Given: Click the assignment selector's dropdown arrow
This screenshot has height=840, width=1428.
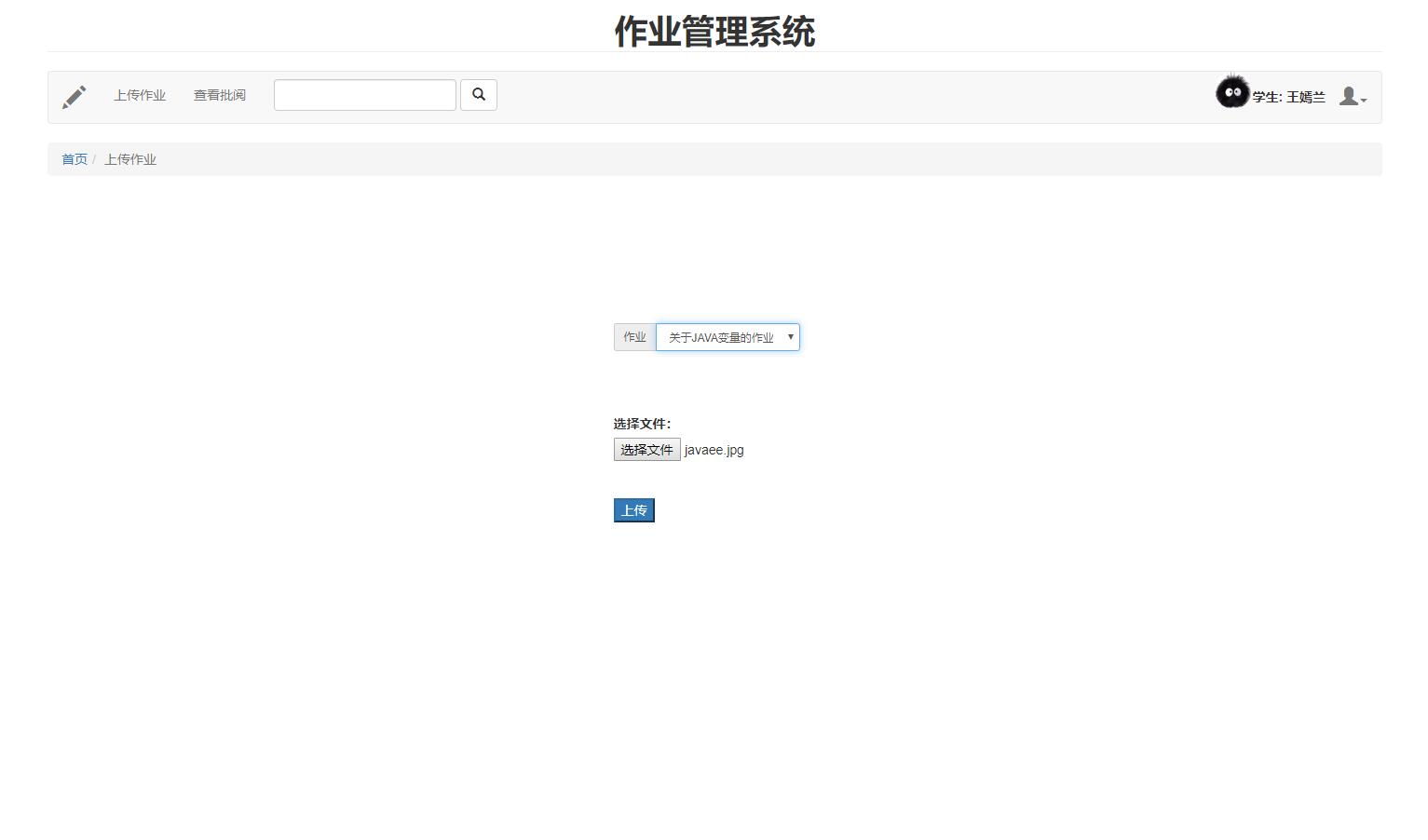Looking at the screenshot, I should [x=790, y=336].
